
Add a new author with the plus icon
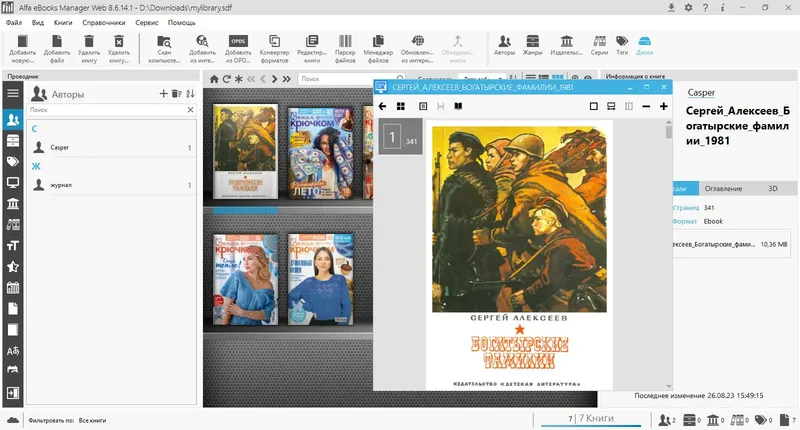pos(163,93)
